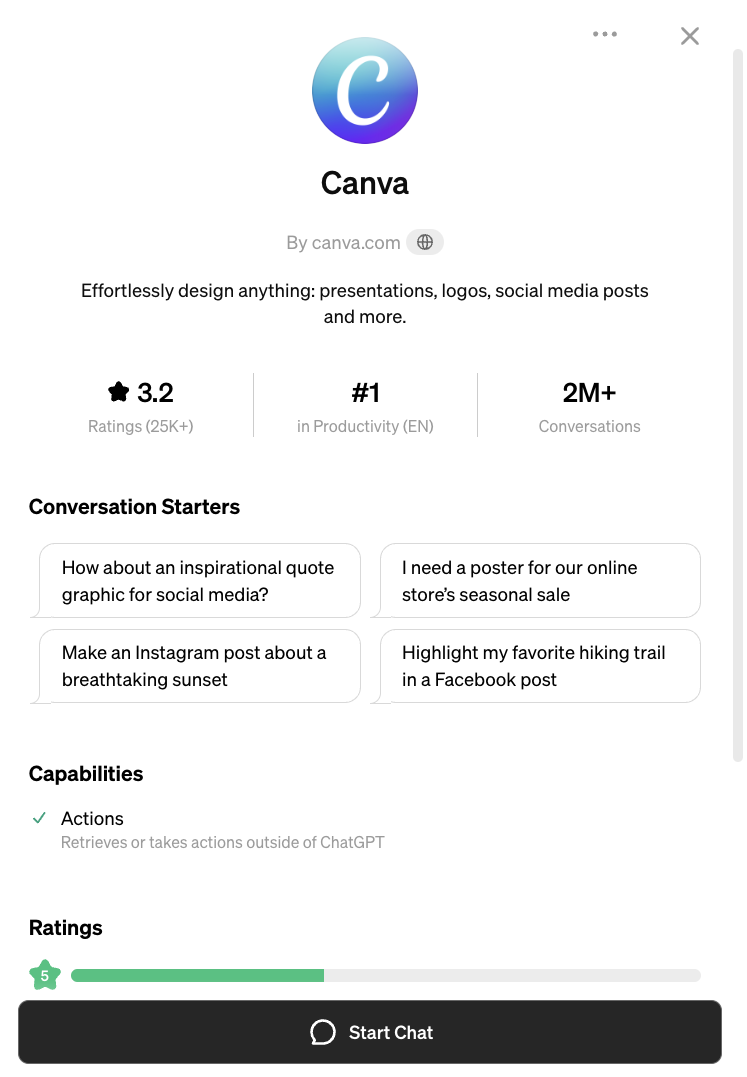Select the online store seasonal sale poster starter
The image size is (747, 1077).
pos(540,581)
